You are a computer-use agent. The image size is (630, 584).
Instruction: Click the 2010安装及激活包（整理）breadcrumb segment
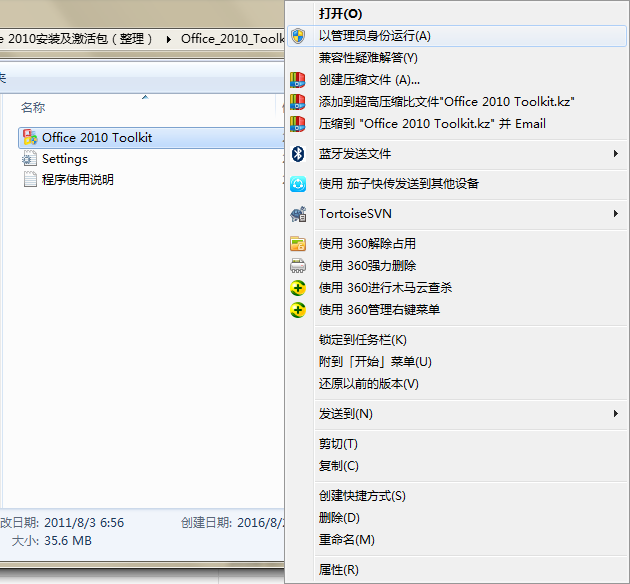(x=80, y=39)
